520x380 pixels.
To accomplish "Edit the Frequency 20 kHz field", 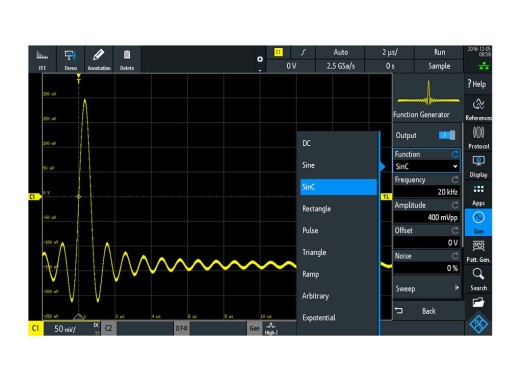I will 426,192.
